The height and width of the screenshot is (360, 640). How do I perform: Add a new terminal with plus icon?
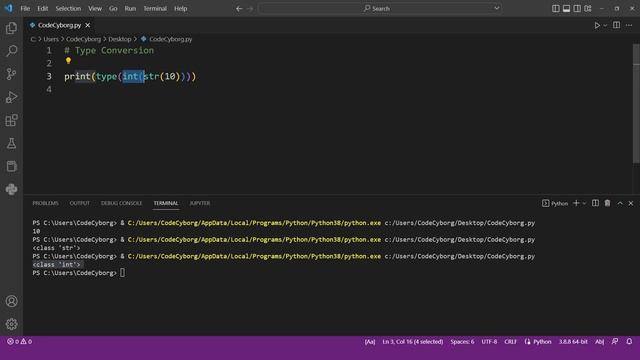[576, 203]
